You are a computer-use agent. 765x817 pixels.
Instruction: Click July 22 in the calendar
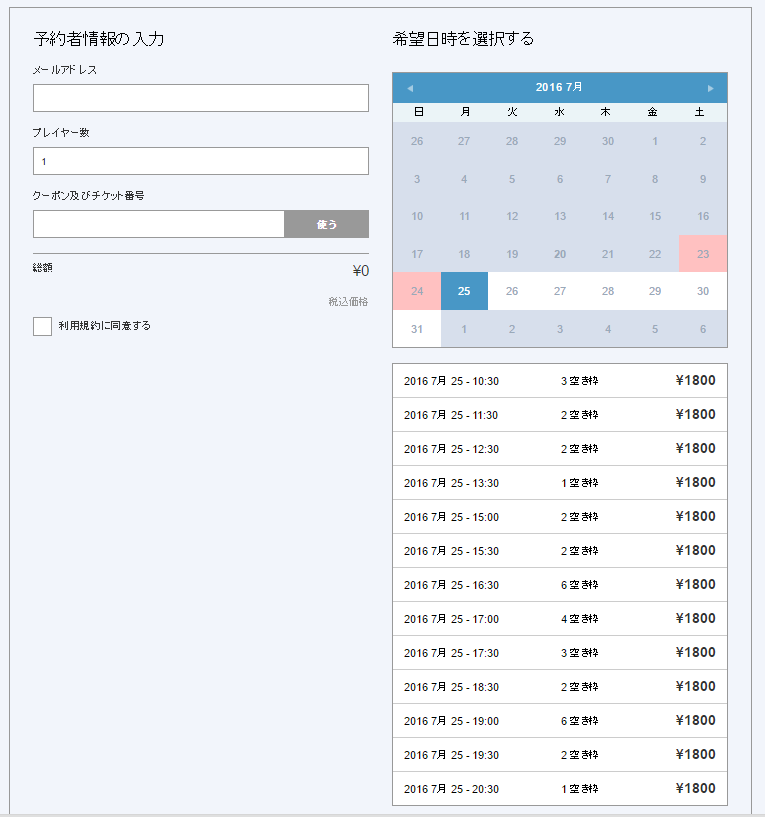655,254
